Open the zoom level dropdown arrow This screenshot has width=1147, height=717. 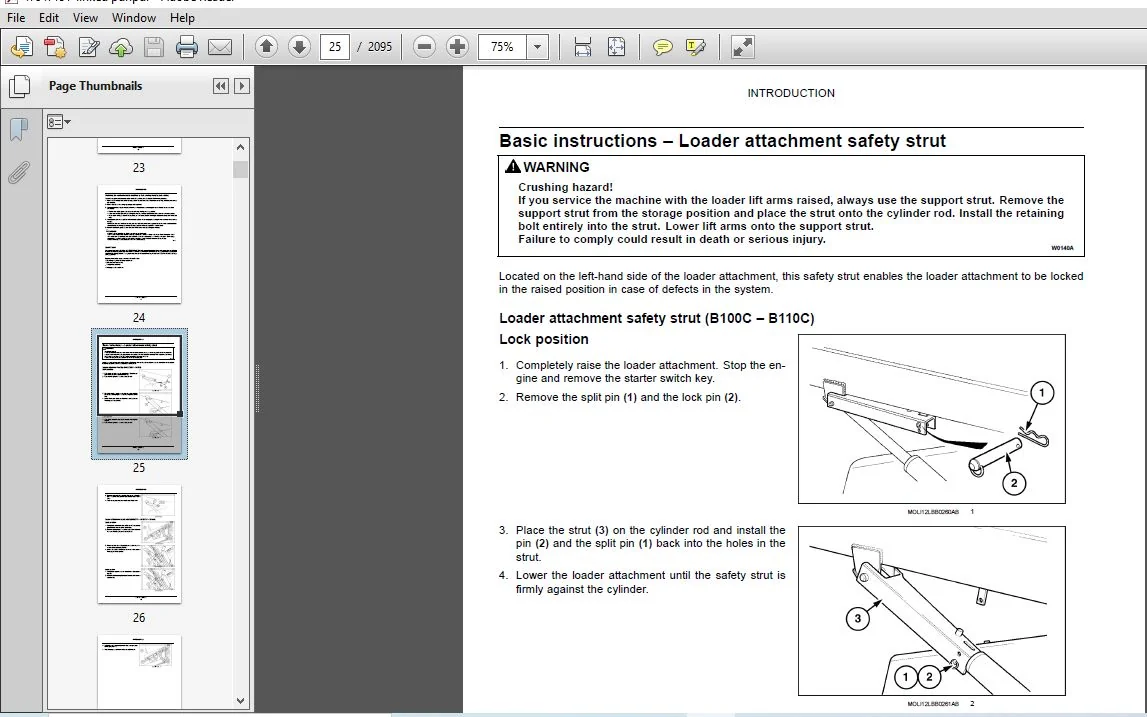(538, 47)
